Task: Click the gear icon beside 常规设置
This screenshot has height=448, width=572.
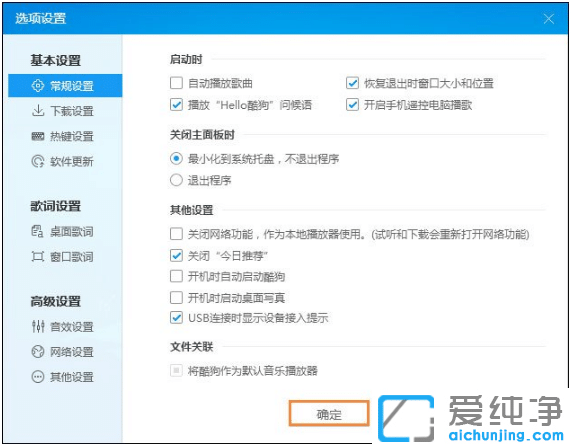Action: click(x=38, y=86)
